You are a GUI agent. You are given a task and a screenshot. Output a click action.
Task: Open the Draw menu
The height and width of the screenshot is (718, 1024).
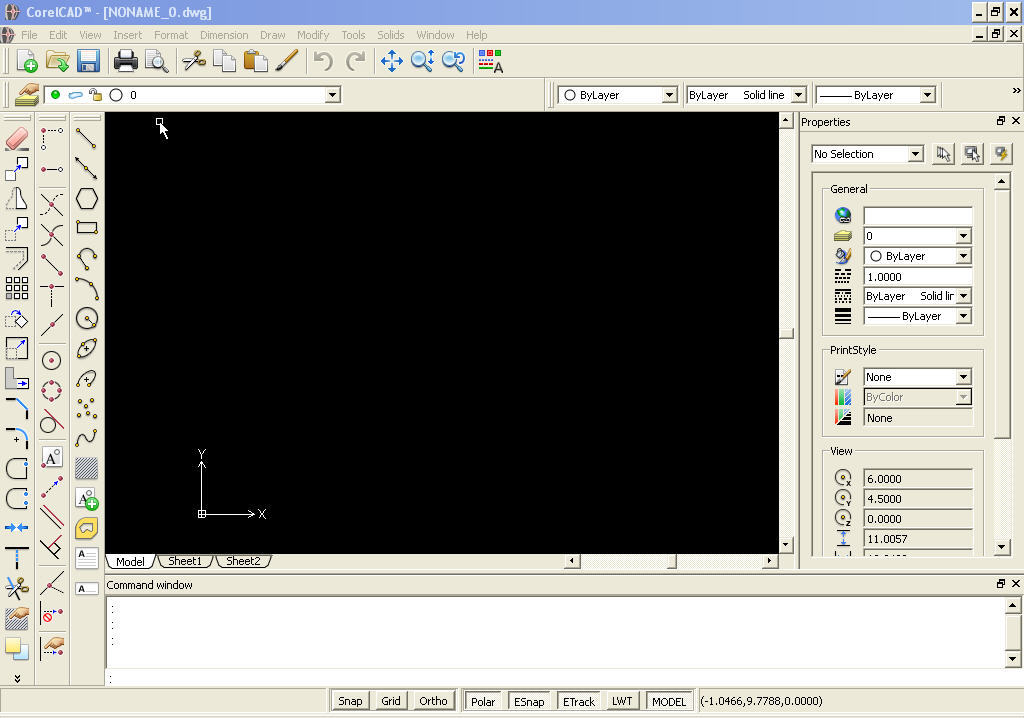point(272,35)
